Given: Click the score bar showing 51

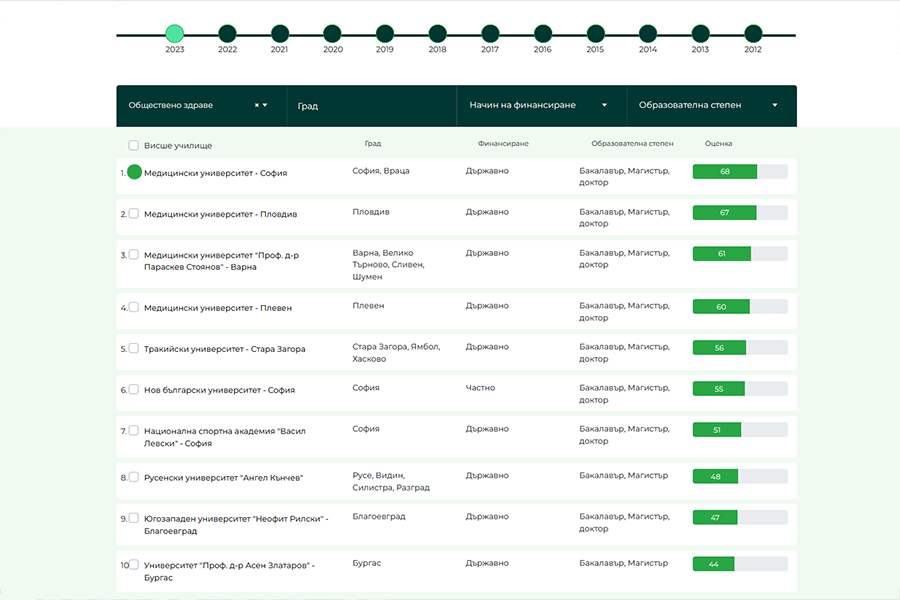Looking at the screenshot, I should pyautogui.click(x=740, y=429).
